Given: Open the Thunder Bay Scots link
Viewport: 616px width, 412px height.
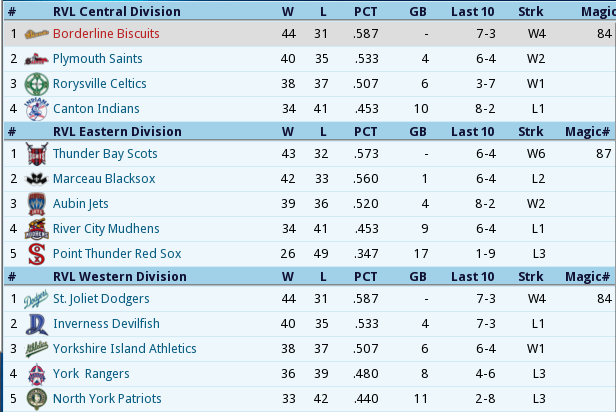Looking at the screenshot, I should 105,154.
